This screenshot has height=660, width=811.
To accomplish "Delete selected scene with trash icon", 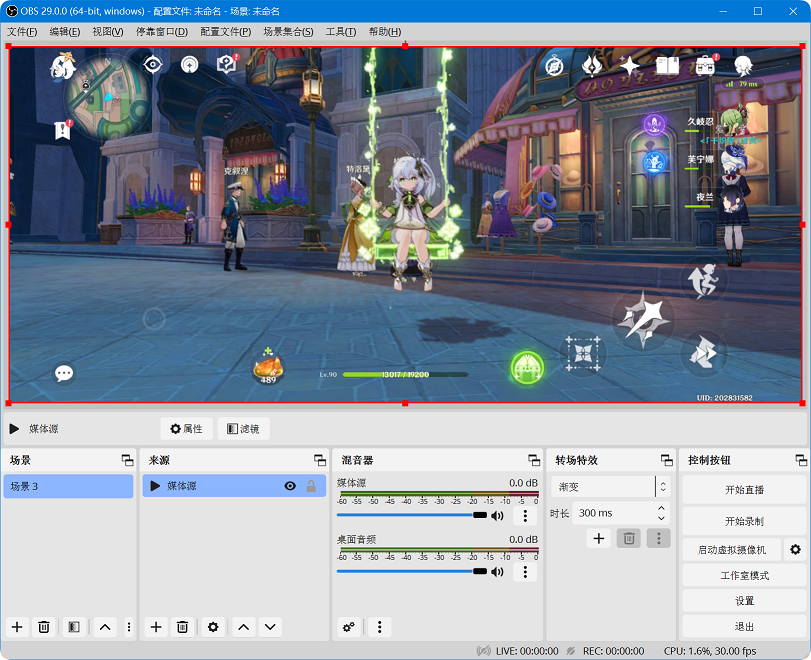I will click(x=44, y=627).
